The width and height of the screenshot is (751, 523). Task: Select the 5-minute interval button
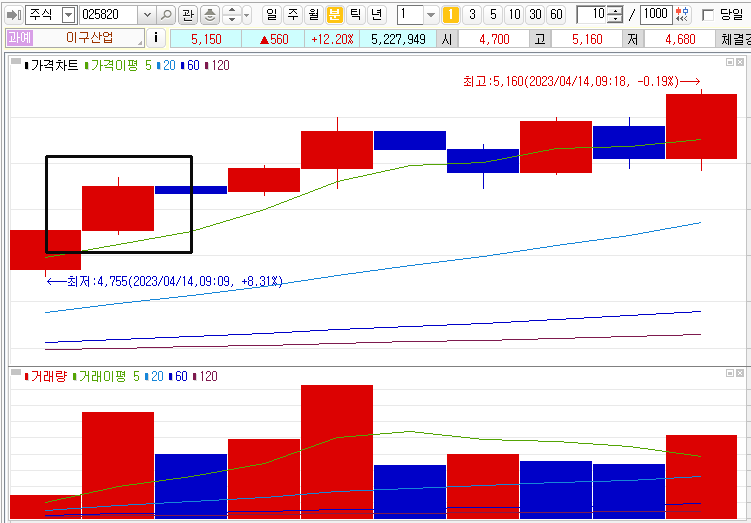[x=493, y=15]
